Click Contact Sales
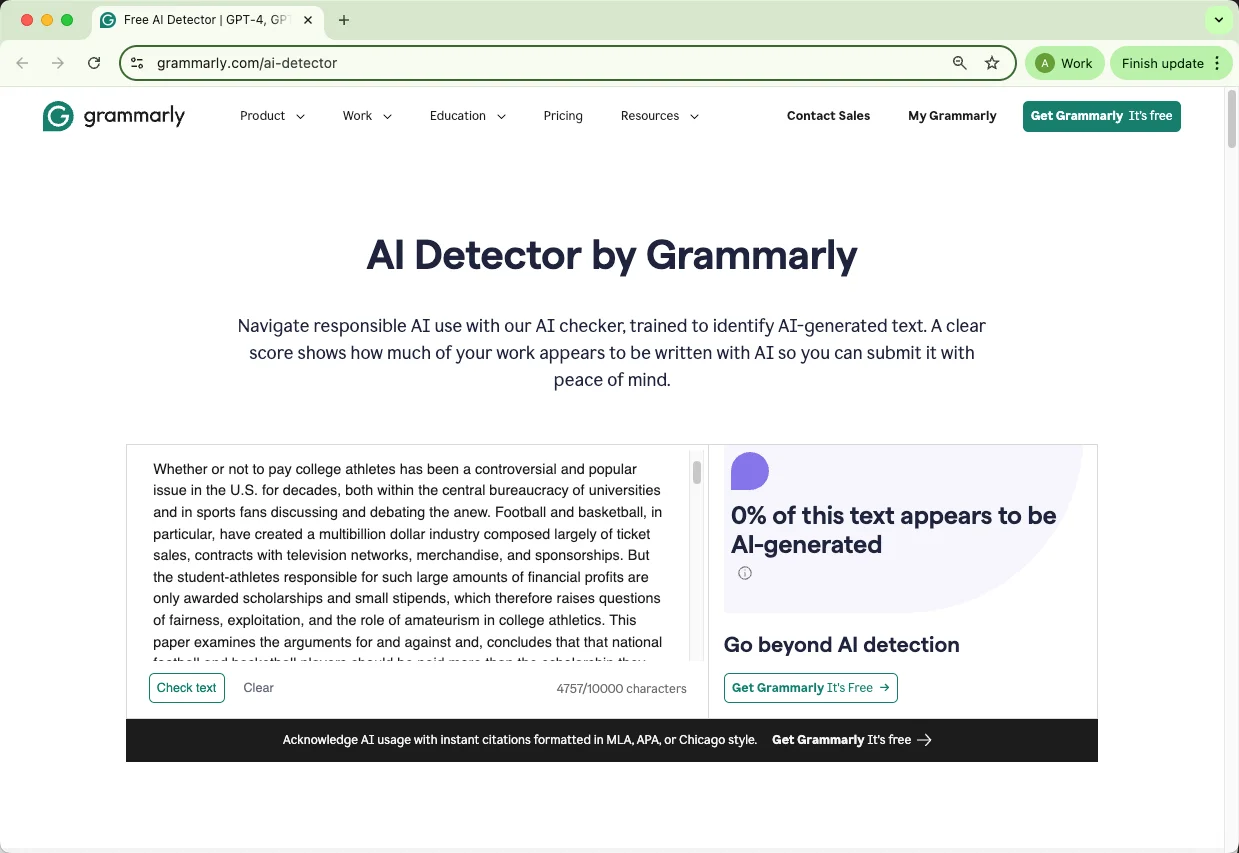 [x=828, y=116]
